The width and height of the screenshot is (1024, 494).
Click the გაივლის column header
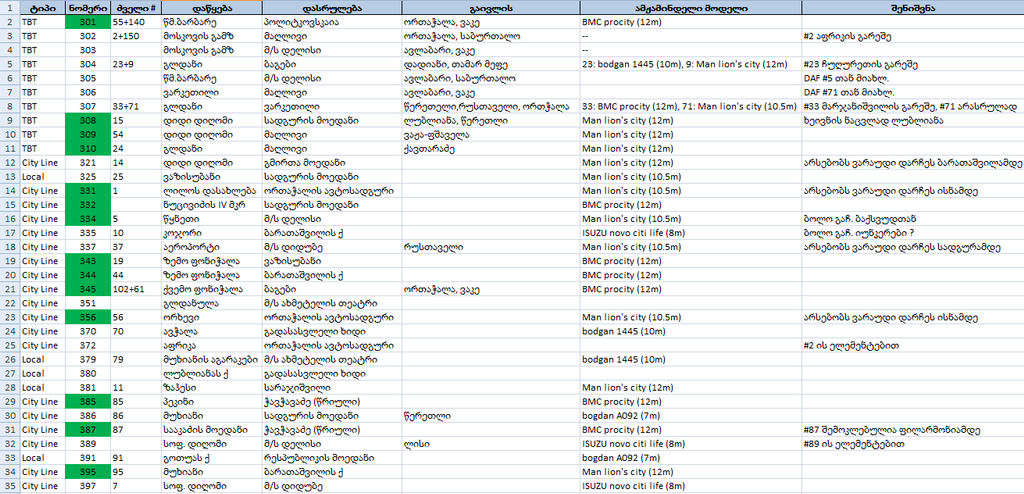[x=490, y=8]
